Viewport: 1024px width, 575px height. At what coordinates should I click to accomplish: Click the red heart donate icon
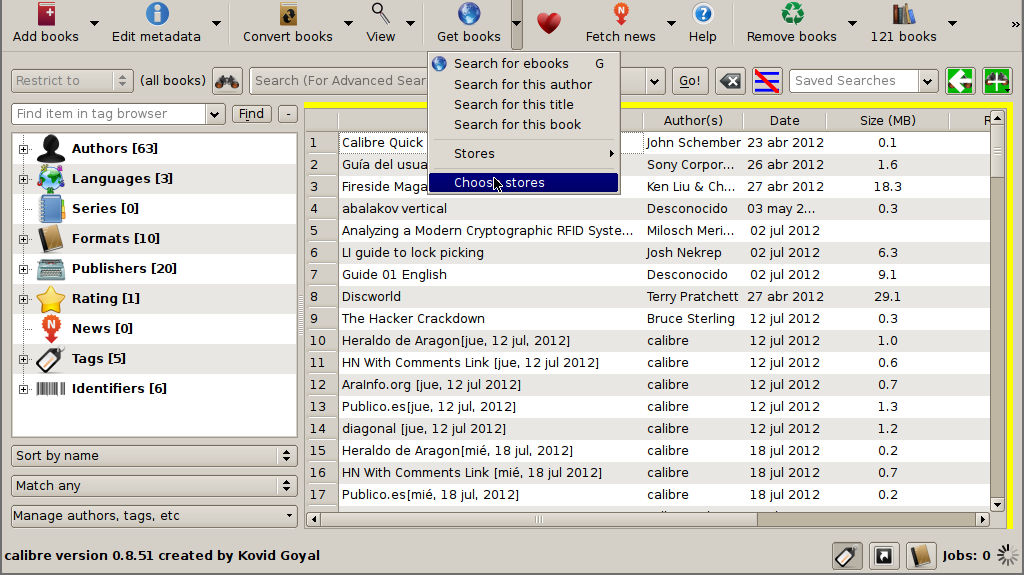click(x=549, y=23)
